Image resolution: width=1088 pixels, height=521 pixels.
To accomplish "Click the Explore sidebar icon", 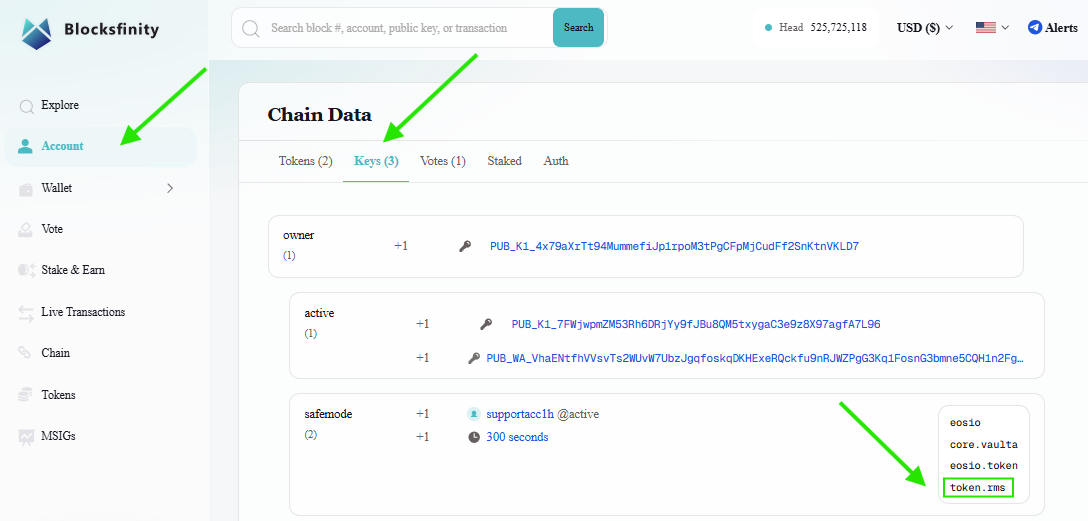I will click(26, 106).
